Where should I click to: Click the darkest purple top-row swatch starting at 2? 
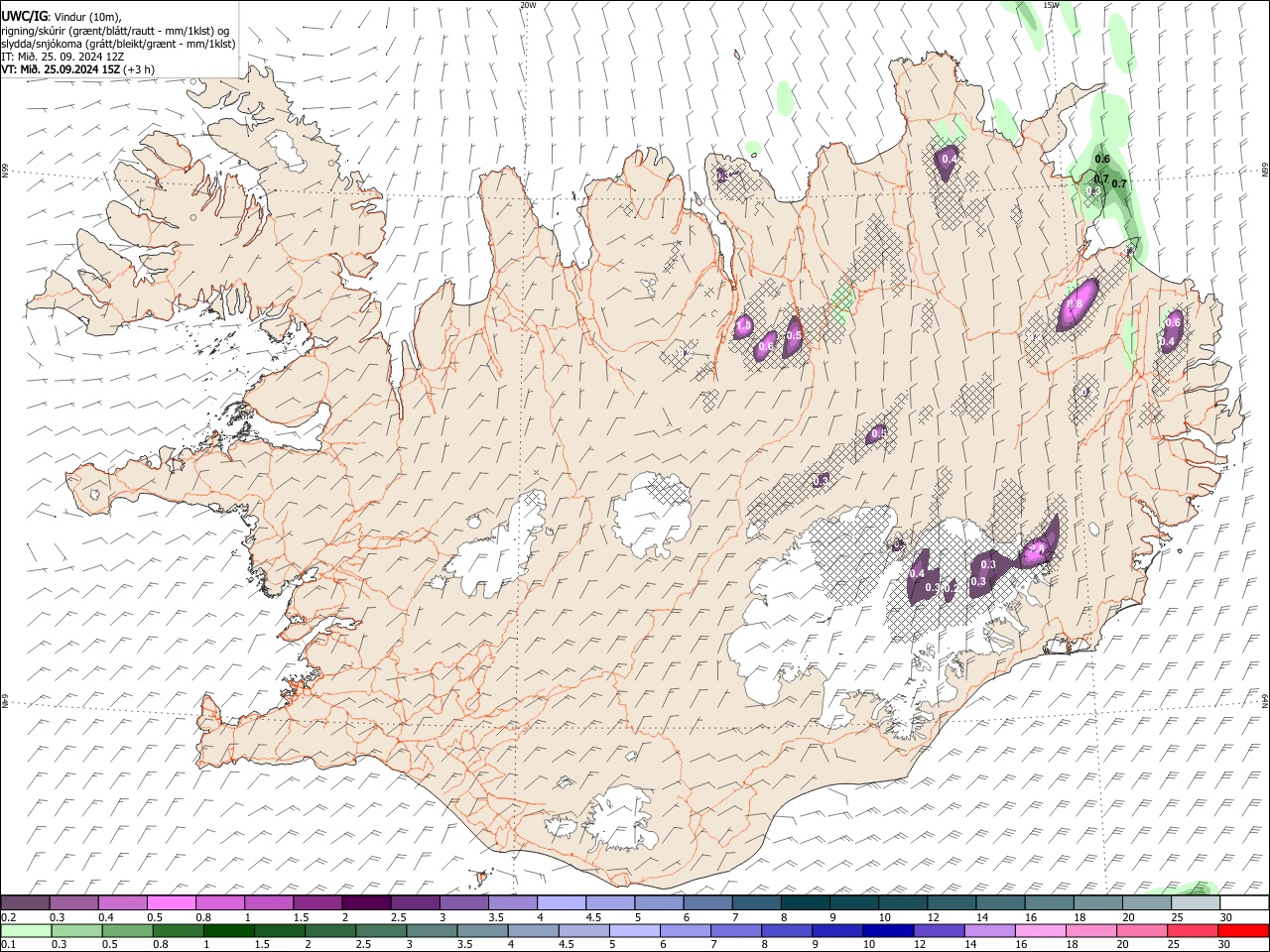[x=366, y=903]
